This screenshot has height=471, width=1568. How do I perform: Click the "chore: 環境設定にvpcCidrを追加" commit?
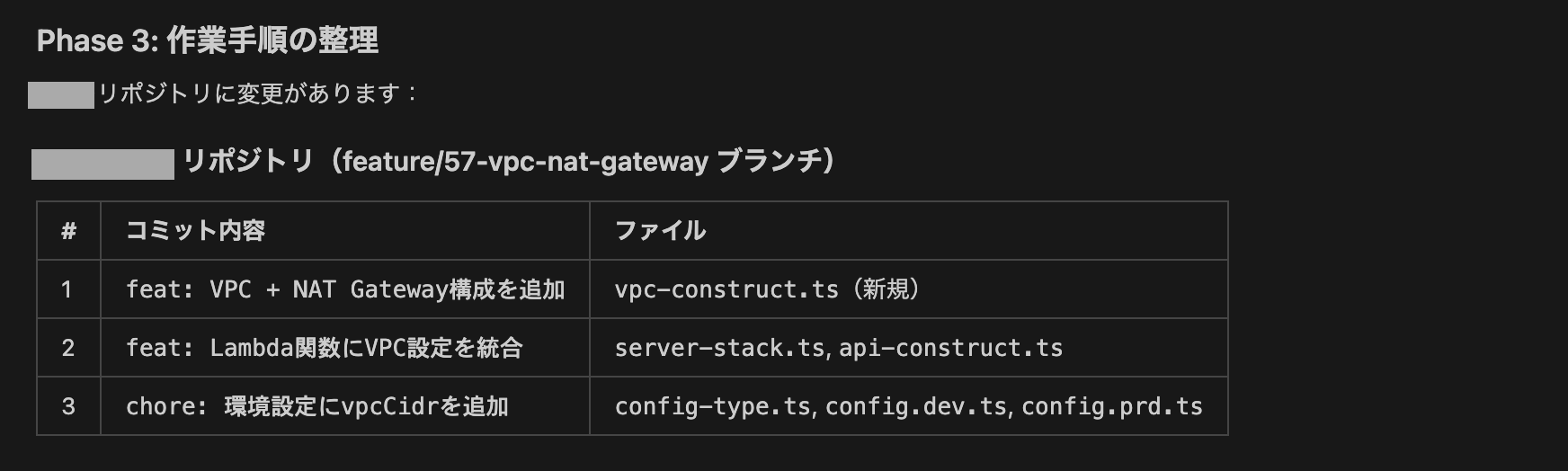tap(316, 406)
